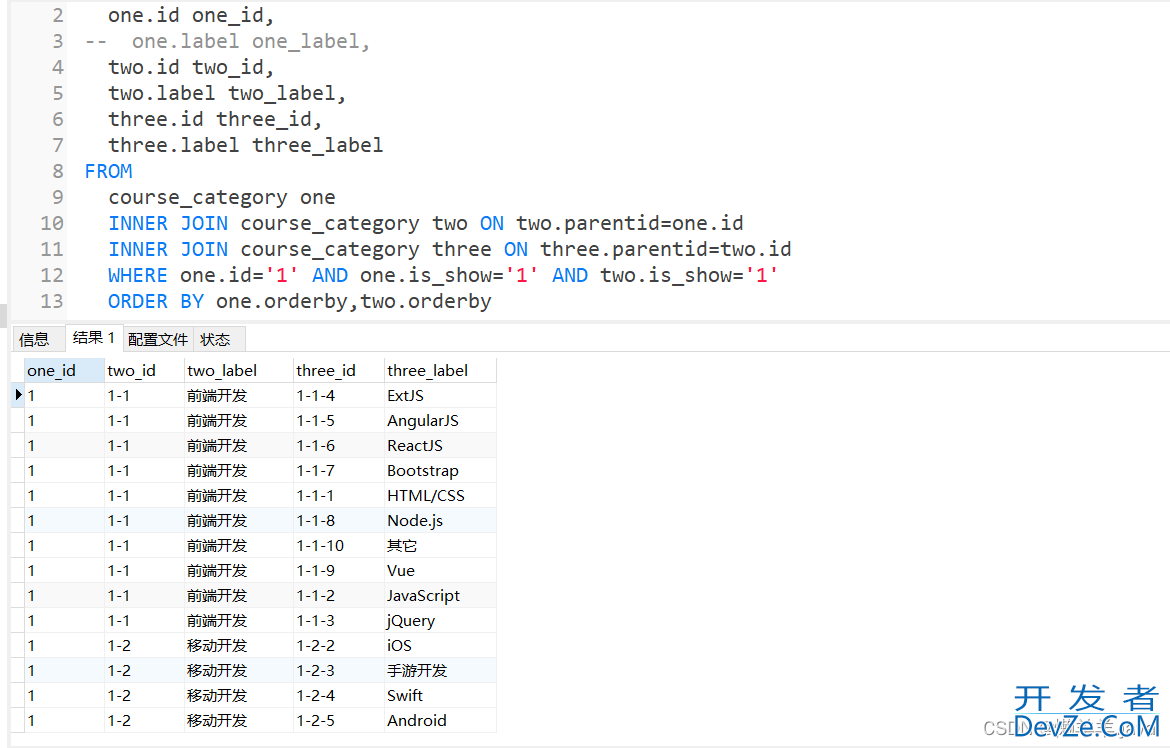The width and height of the screenshot is (1170, 748).
Task: Click the three_id column header
Action: (339, 370)
